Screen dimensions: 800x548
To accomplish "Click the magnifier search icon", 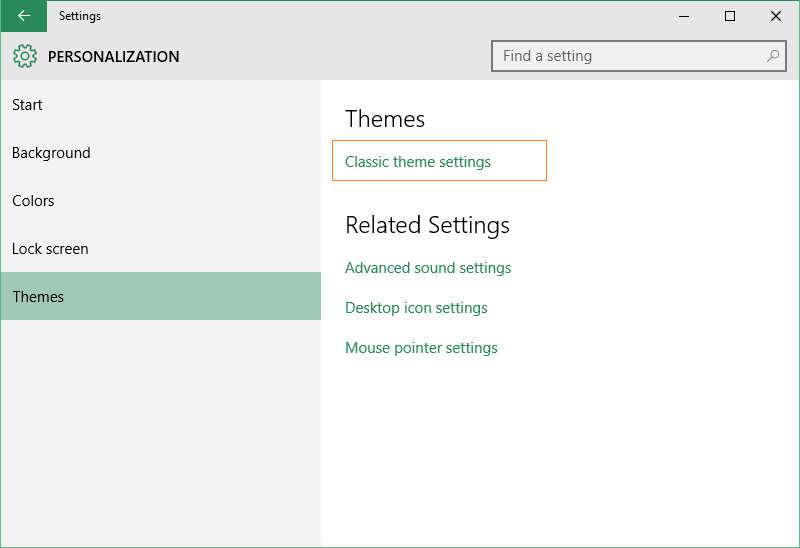I will (x=773, y=56).
